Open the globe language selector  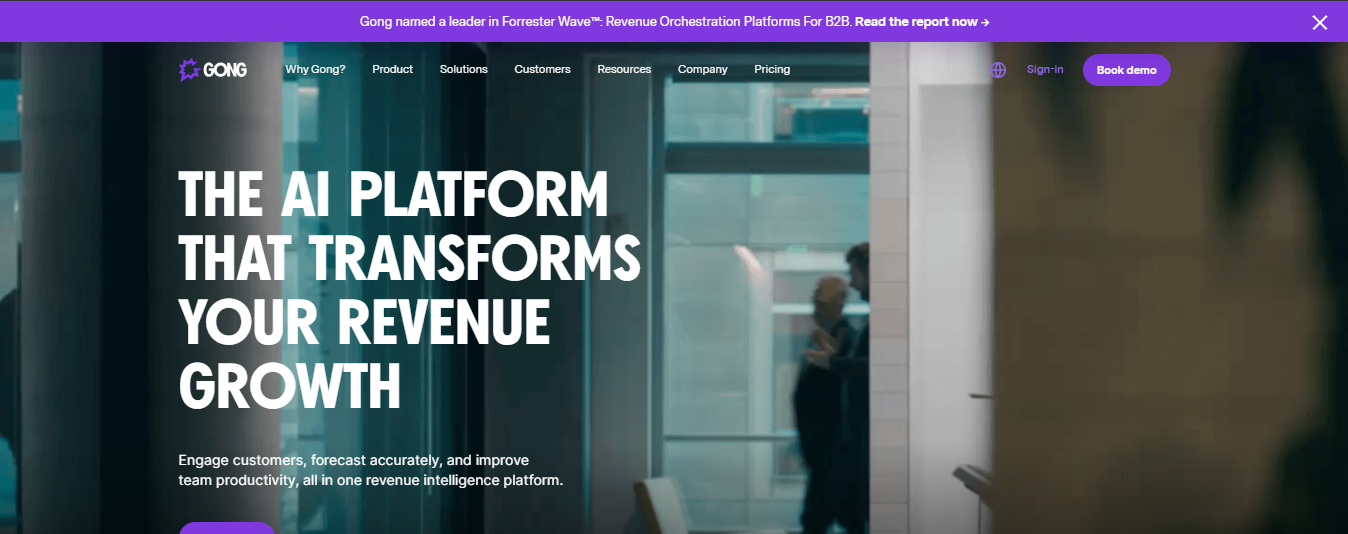click(998, 70)
